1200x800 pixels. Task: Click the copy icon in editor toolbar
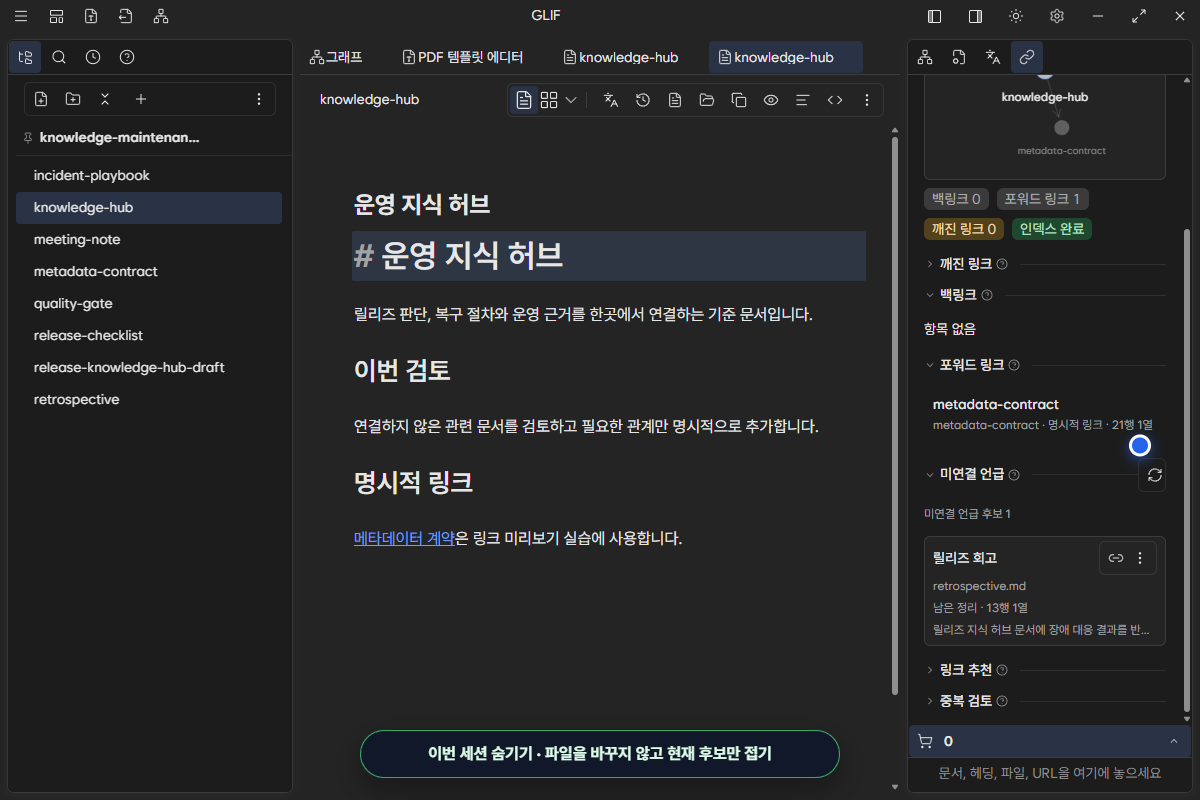[739, 100]
